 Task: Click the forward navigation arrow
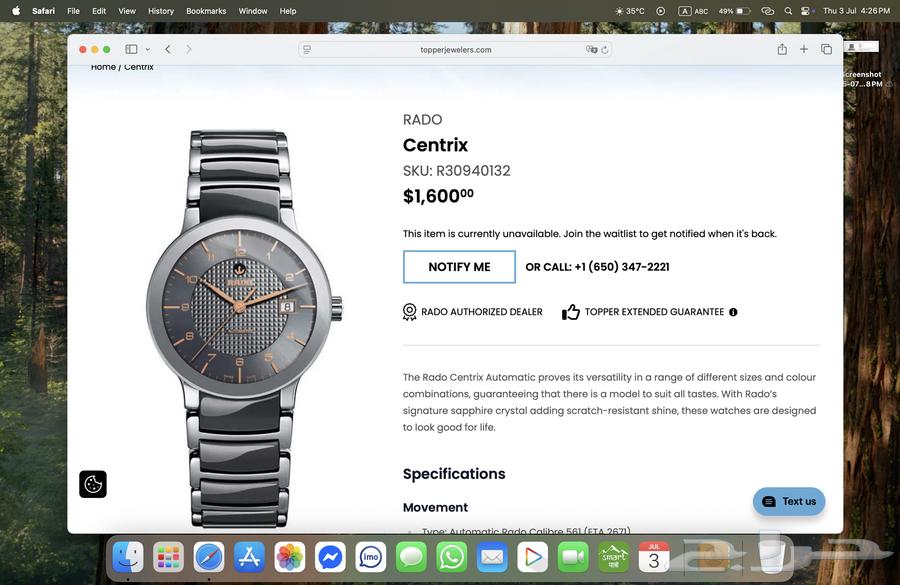(188, 49)
